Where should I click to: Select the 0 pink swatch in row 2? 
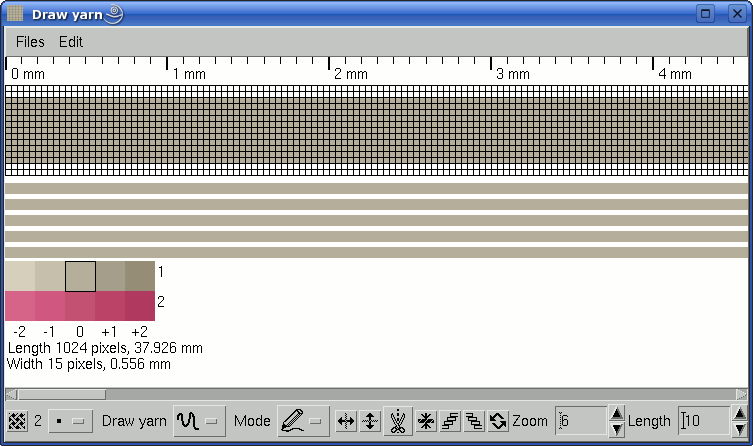point(80,306)
